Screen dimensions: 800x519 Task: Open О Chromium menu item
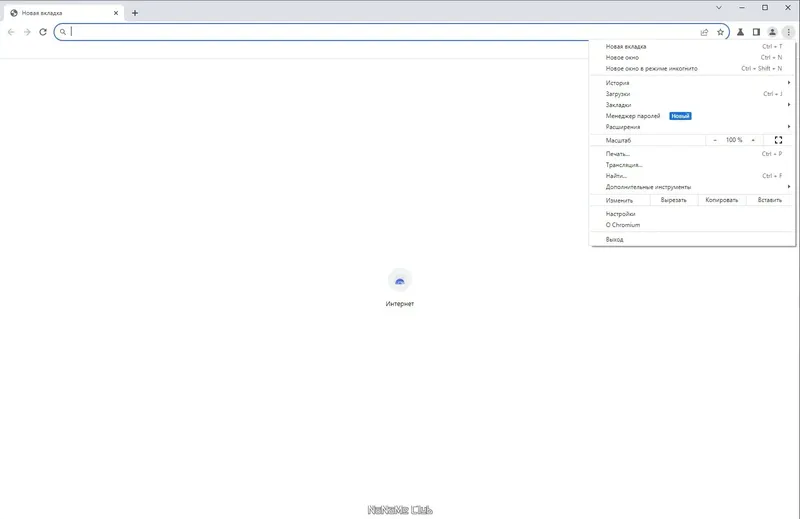692,225
